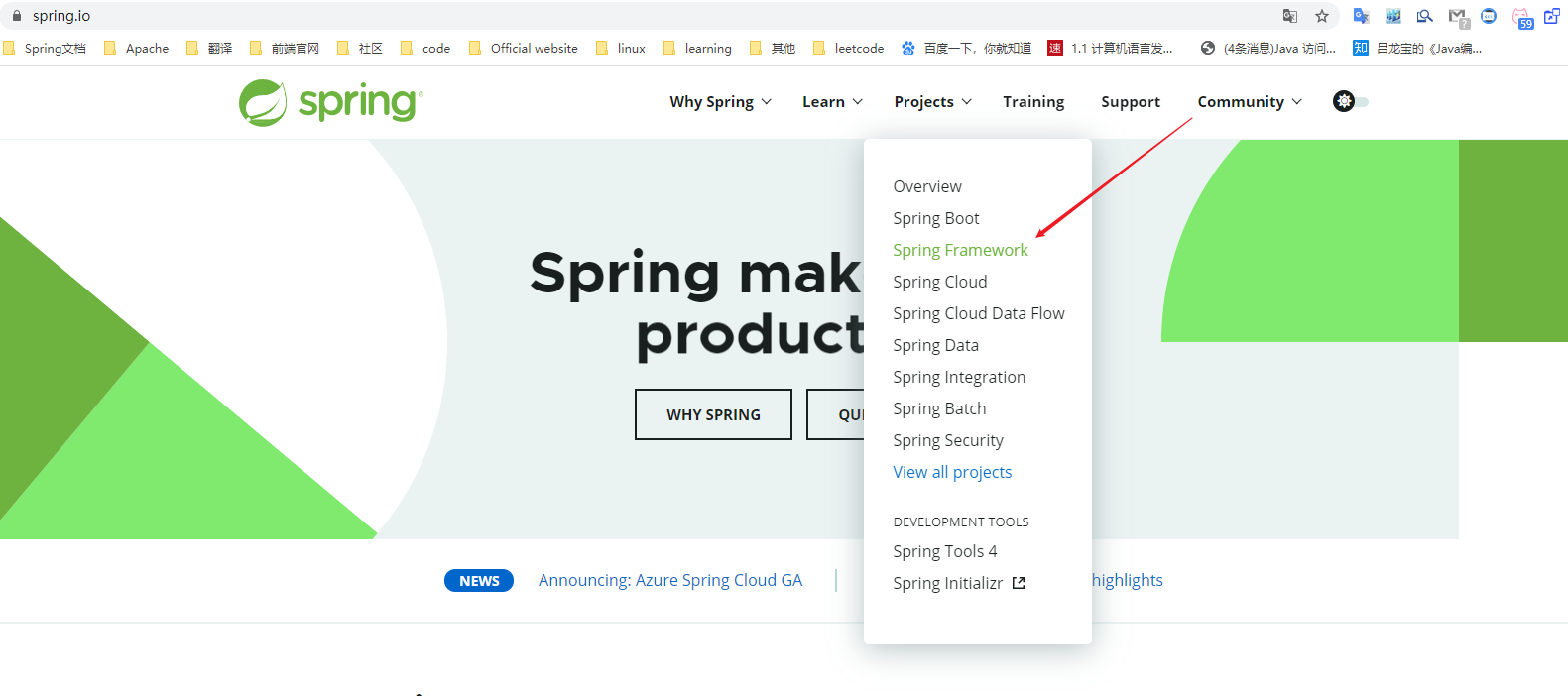
Task: Open Spring Tools 4
Action: [945, 551]
